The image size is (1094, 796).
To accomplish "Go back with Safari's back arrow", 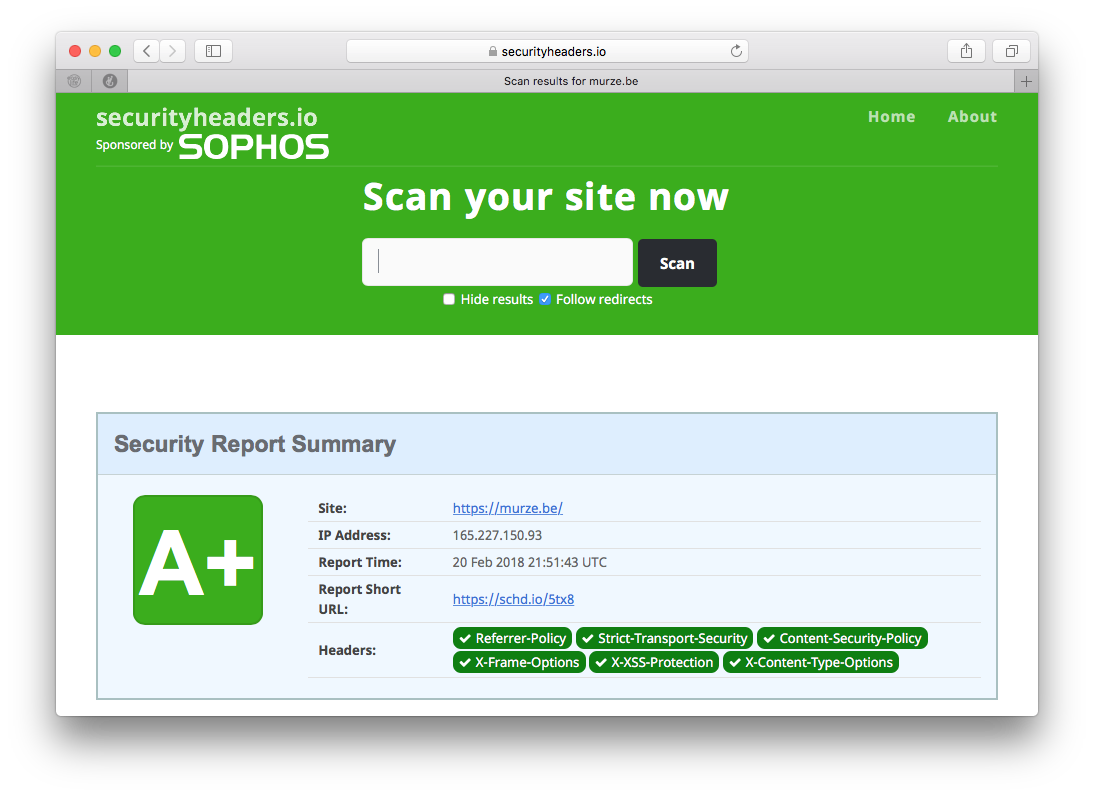I will [x=147, y=51].
